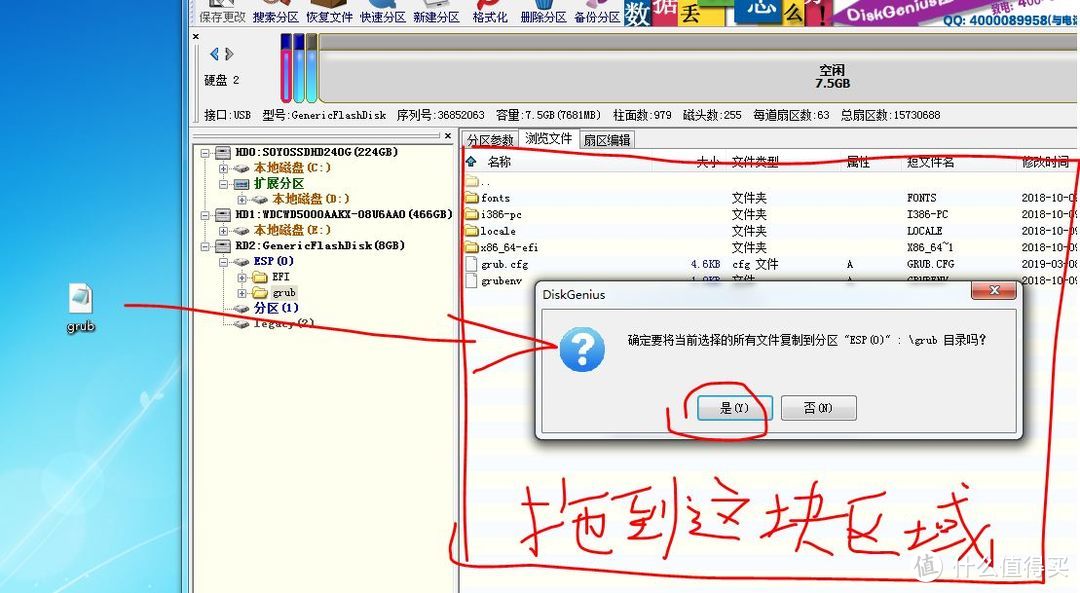This screenshot has width=1080, height=593.
Task: Open the 分区参数 tab
Action: [491, 139]
